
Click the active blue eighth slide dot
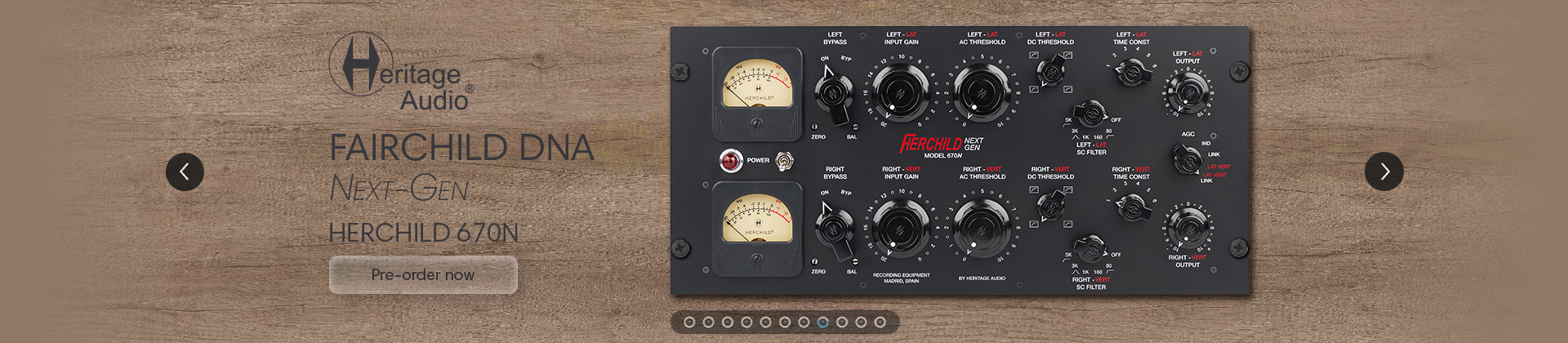click(822, 323)
